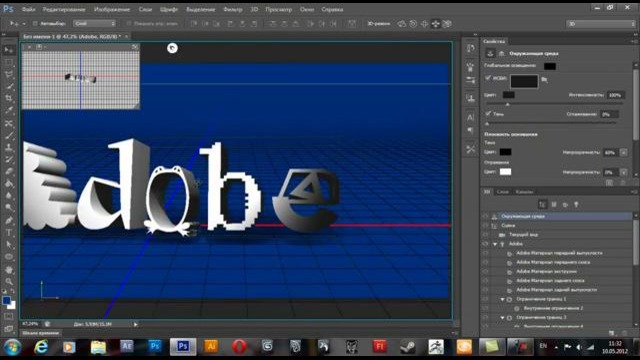Toggle the Автовыбор checkbox in options bar

35,24
